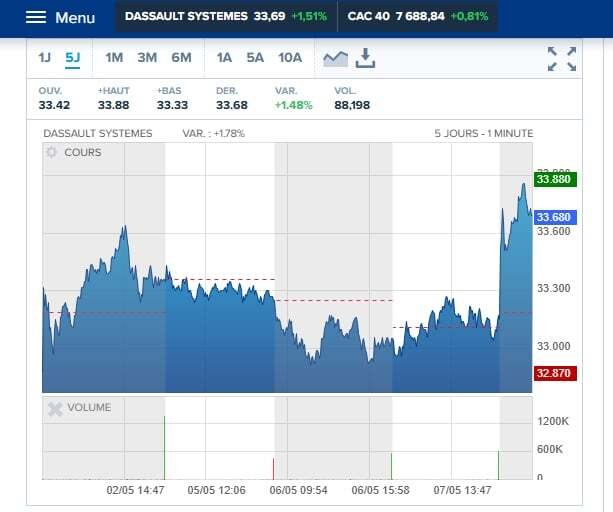This screenshot has height=512, width=613.
Task: Click the COURS panel label
Action: [83, 152]
